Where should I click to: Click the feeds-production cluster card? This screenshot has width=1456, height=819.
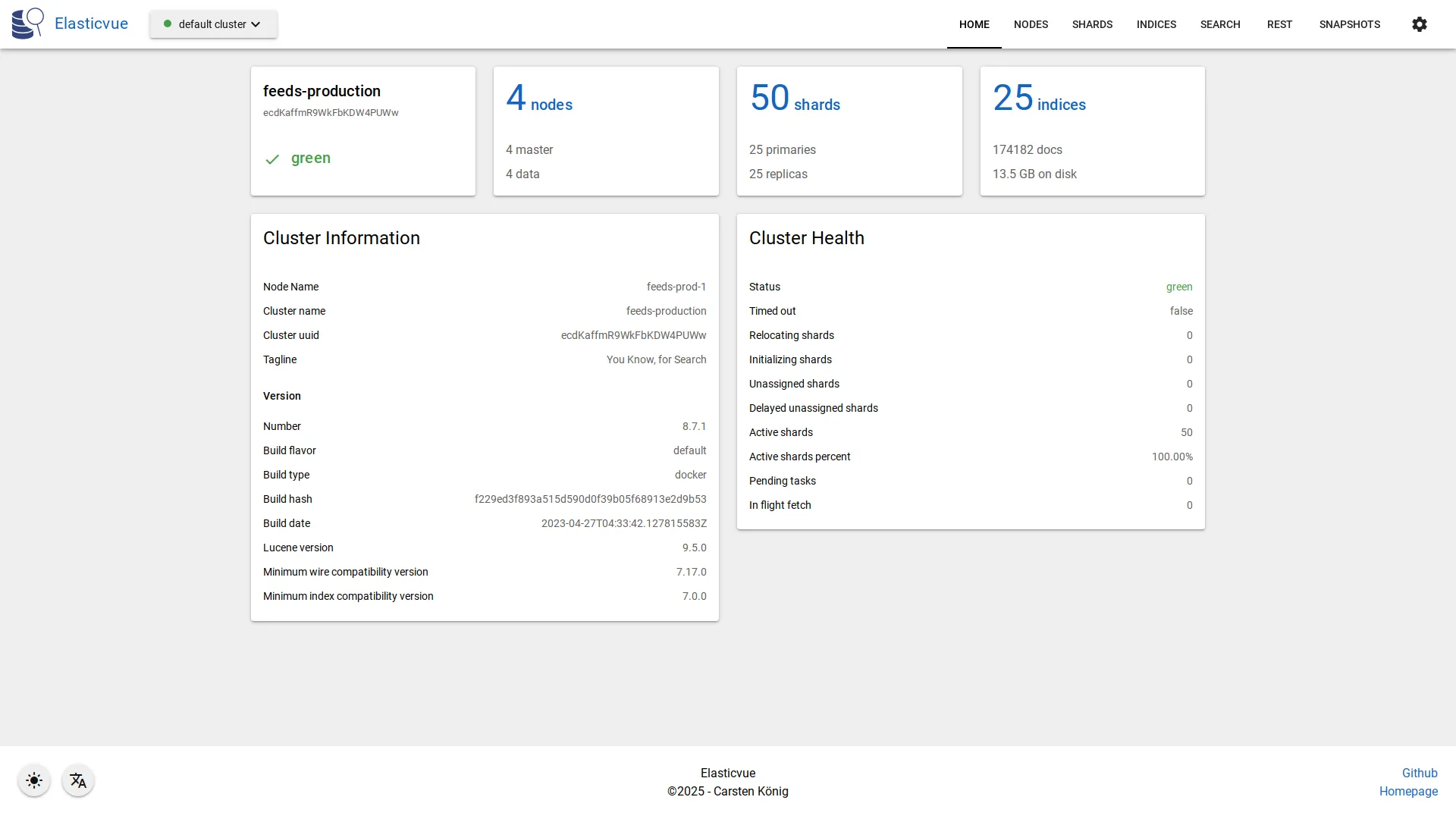point(362,130)
